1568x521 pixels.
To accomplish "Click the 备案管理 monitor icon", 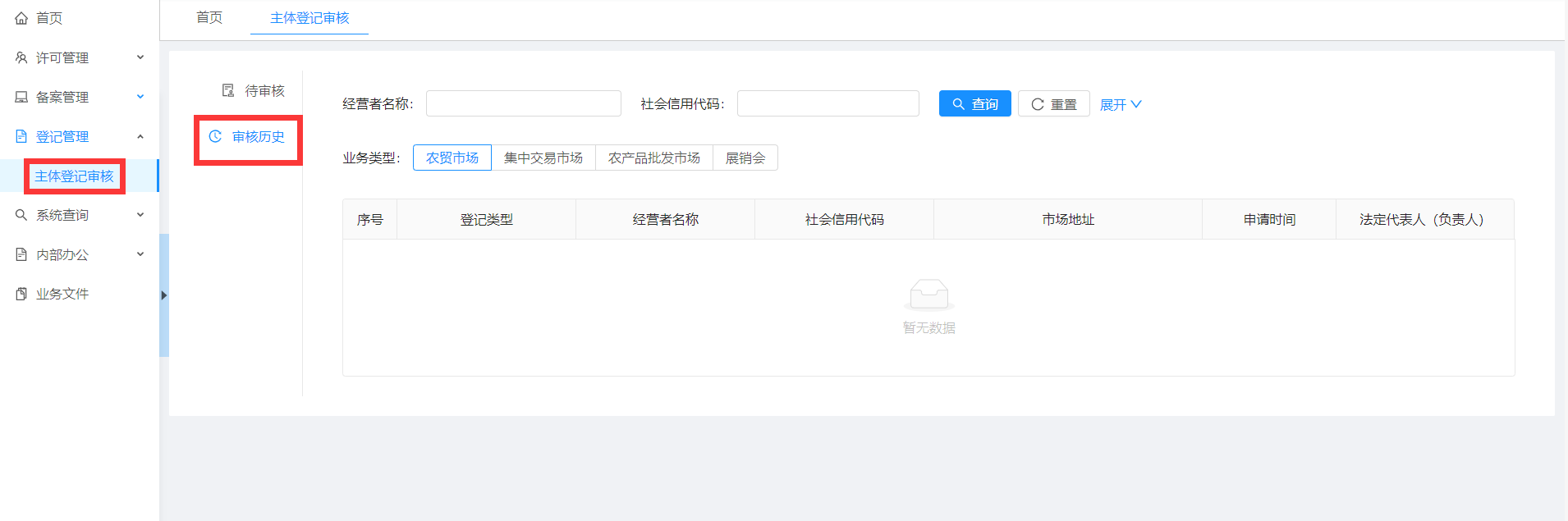I will [21, 97].
